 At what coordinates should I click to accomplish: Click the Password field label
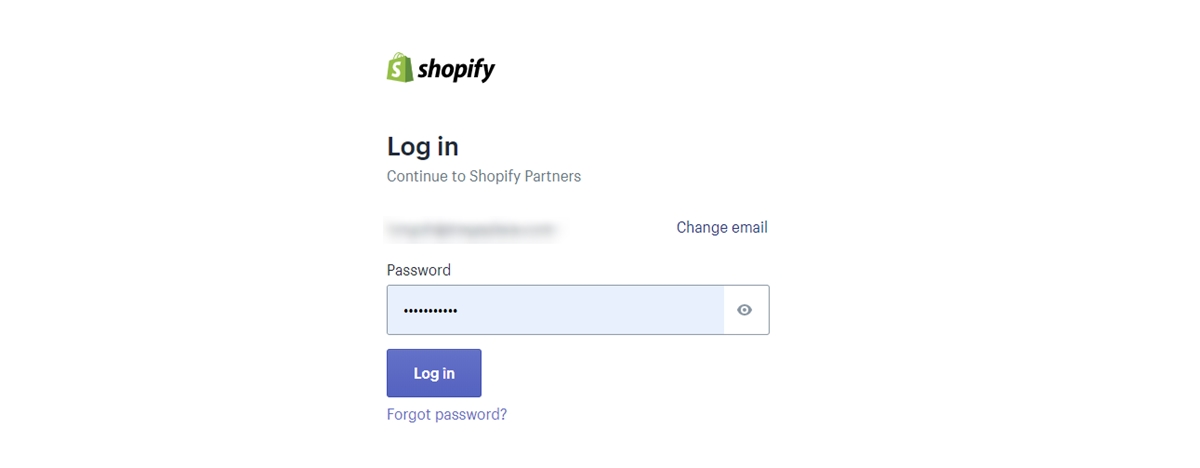(419, 270)
